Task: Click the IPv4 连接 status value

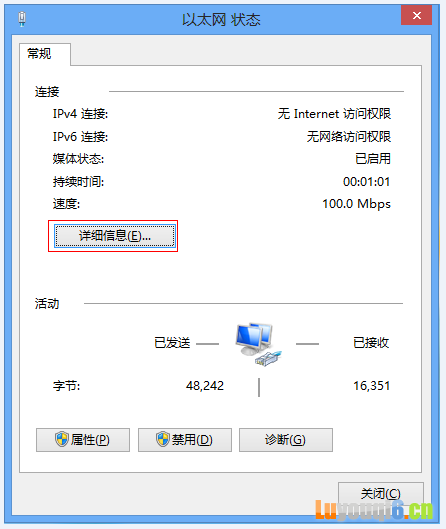Action: 334,114
